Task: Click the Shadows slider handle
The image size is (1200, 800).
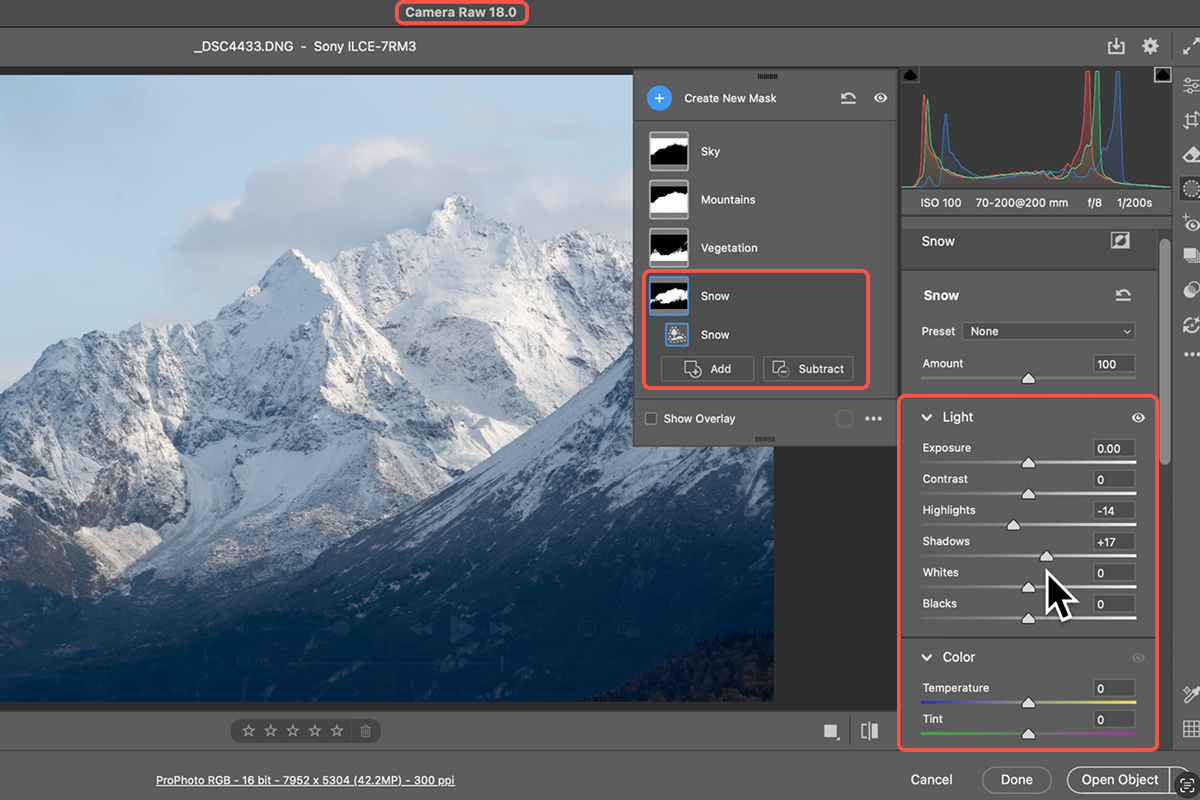Action: 1046,556
